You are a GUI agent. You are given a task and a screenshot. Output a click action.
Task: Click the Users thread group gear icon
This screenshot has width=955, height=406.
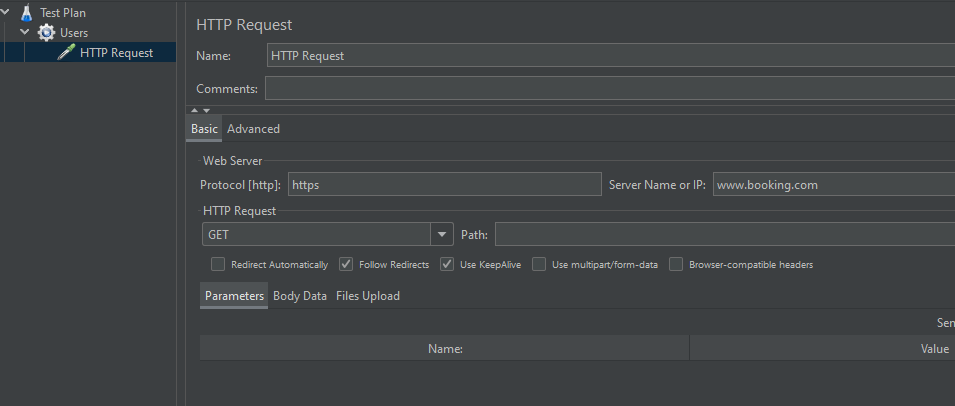pos(46,33)
